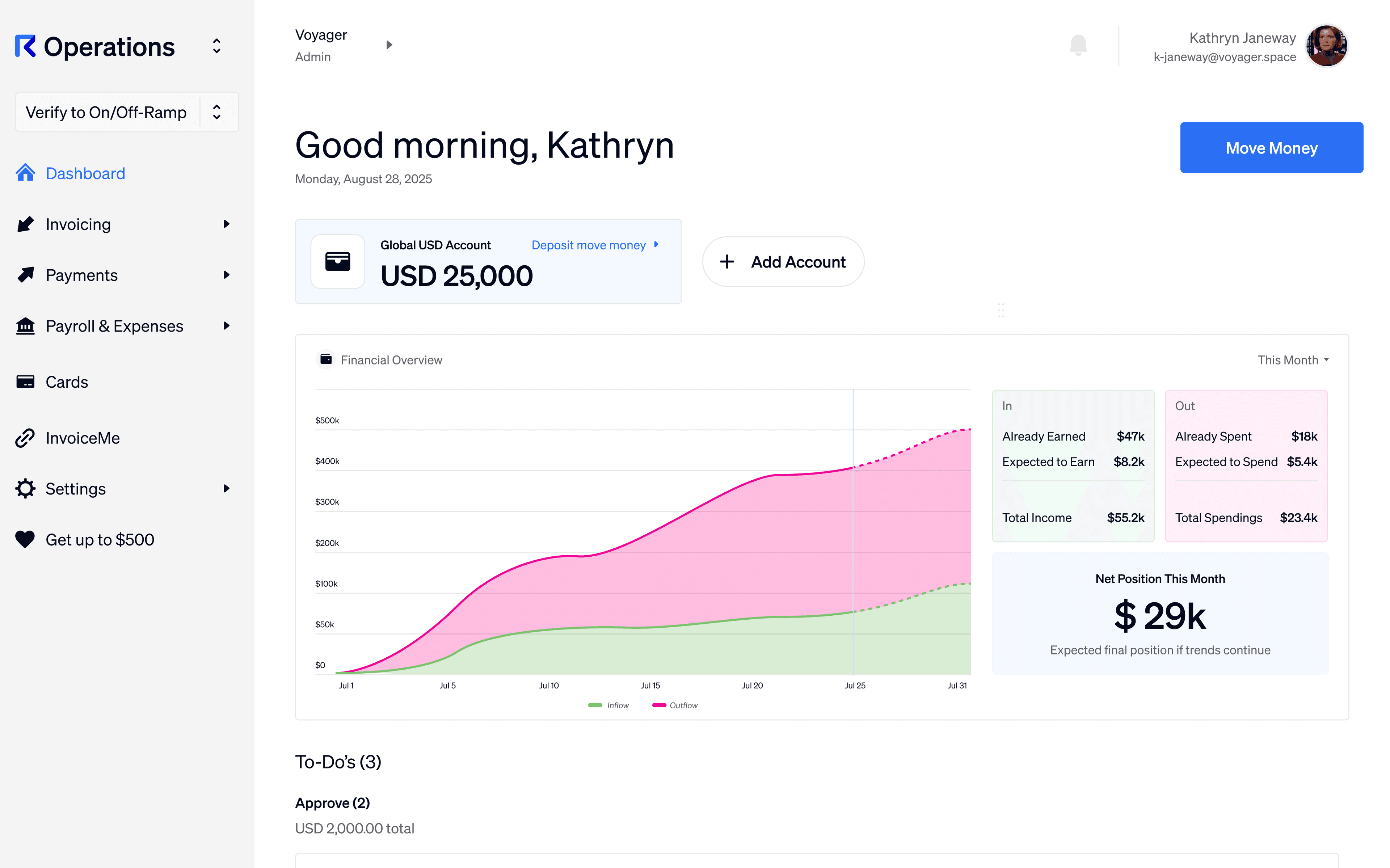Click the Move Money button
The image size is (1390, 868).
[x=1271, y=148]
